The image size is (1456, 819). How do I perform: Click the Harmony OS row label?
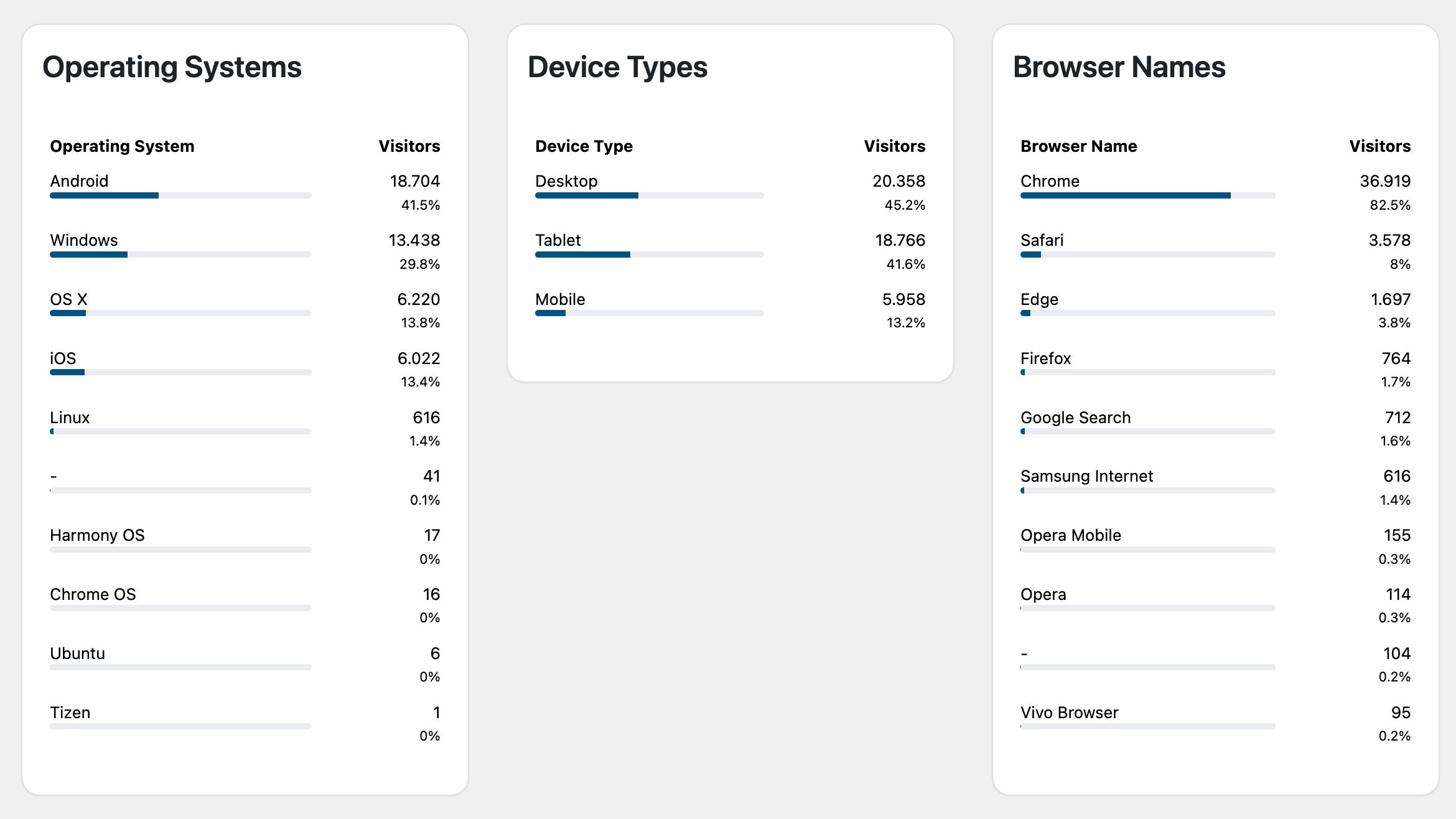pos(97,535)
